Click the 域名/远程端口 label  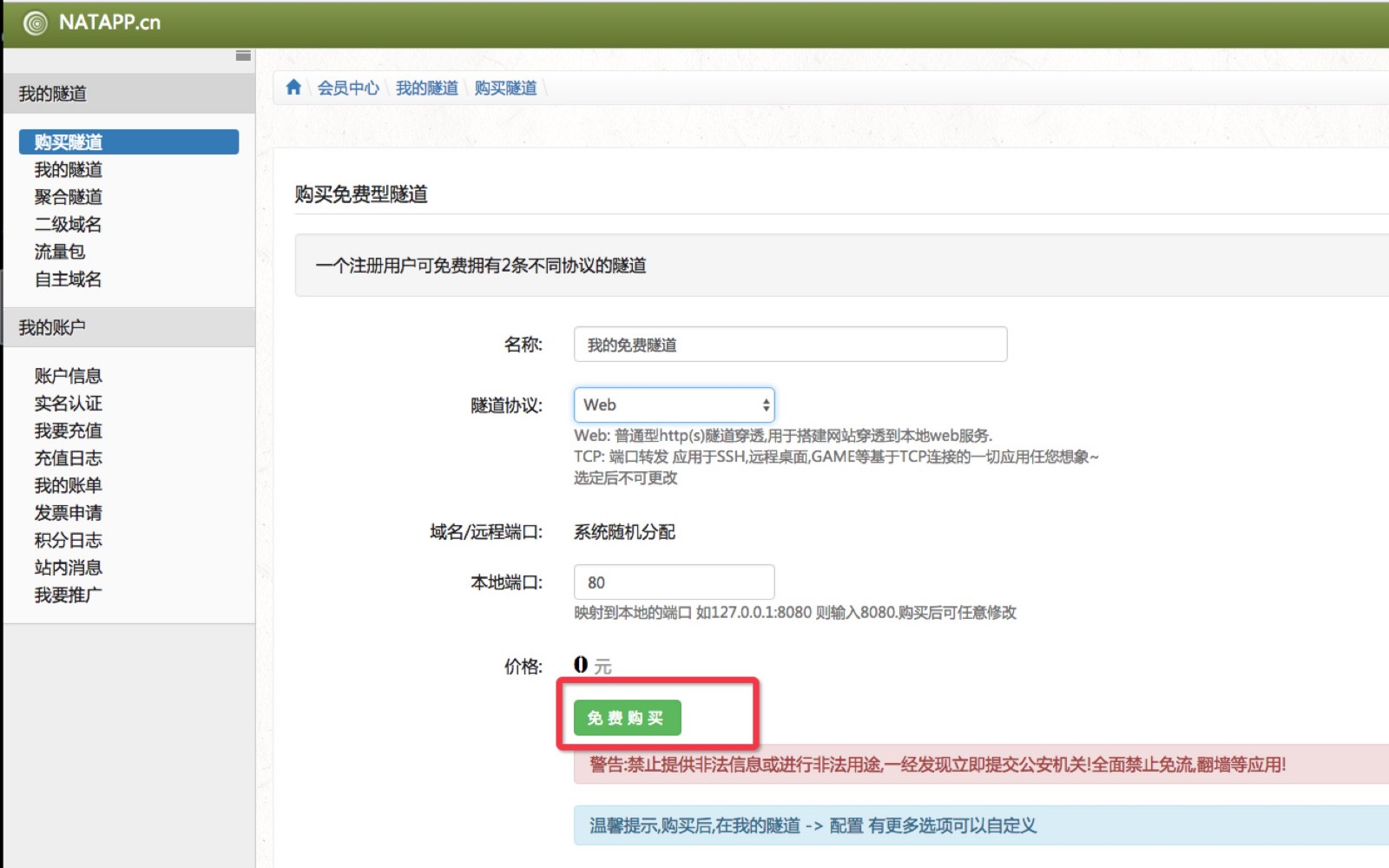click(486, 531)
